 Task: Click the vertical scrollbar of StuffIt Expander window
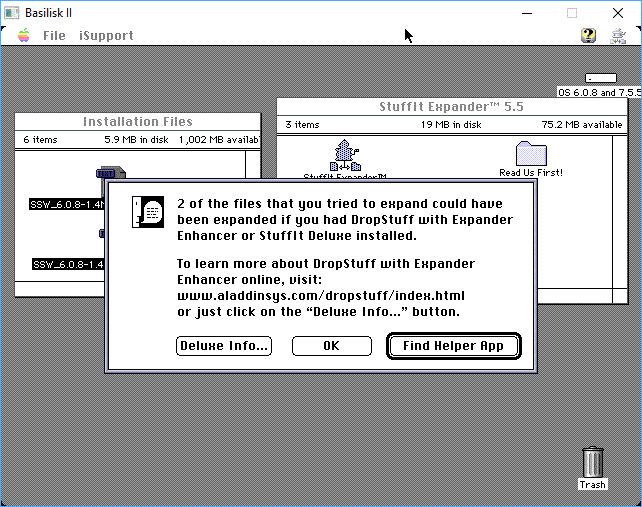(620, 213)
